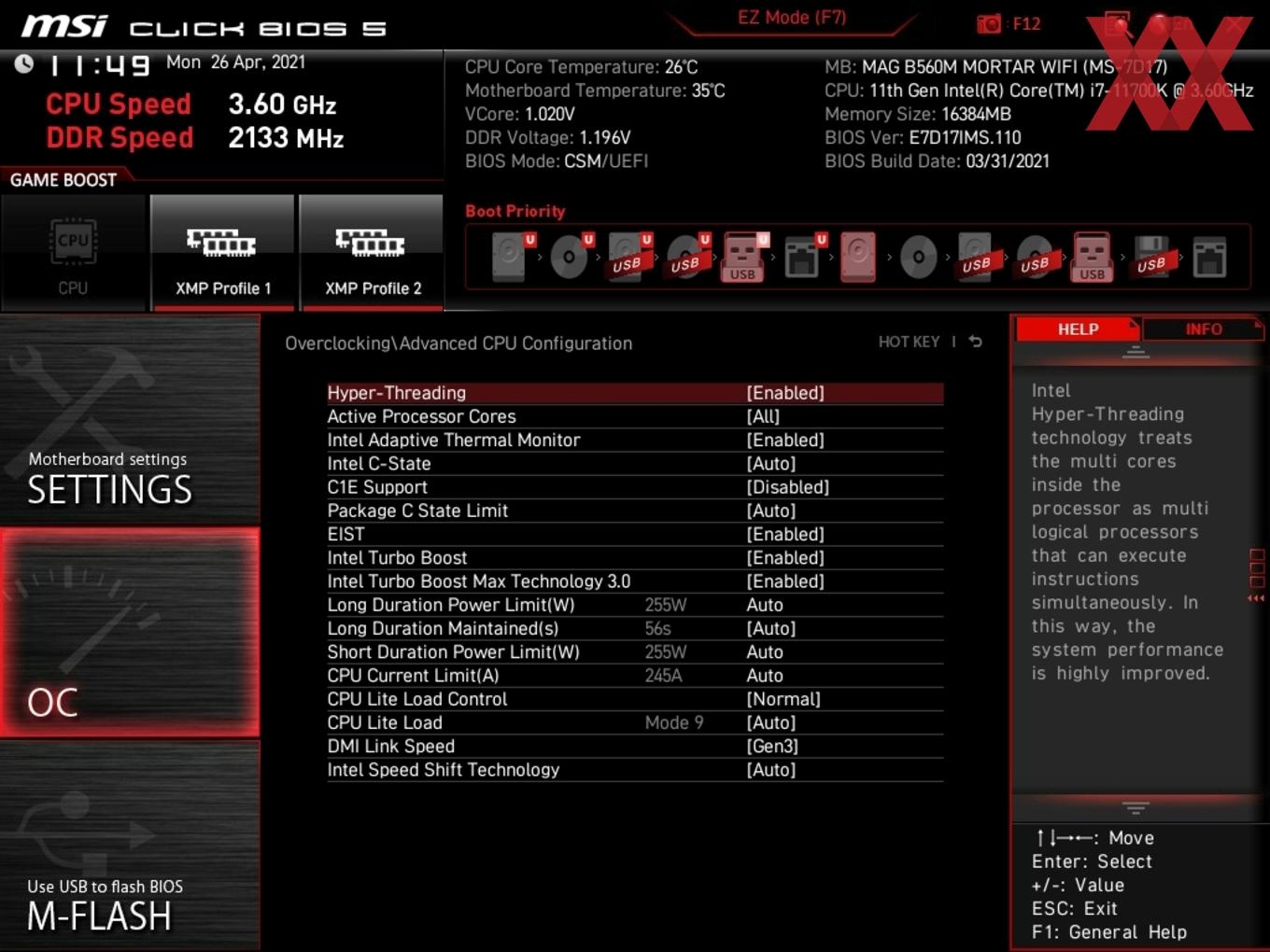Toggle the EIST Enabled value

(x=785, y=534)
